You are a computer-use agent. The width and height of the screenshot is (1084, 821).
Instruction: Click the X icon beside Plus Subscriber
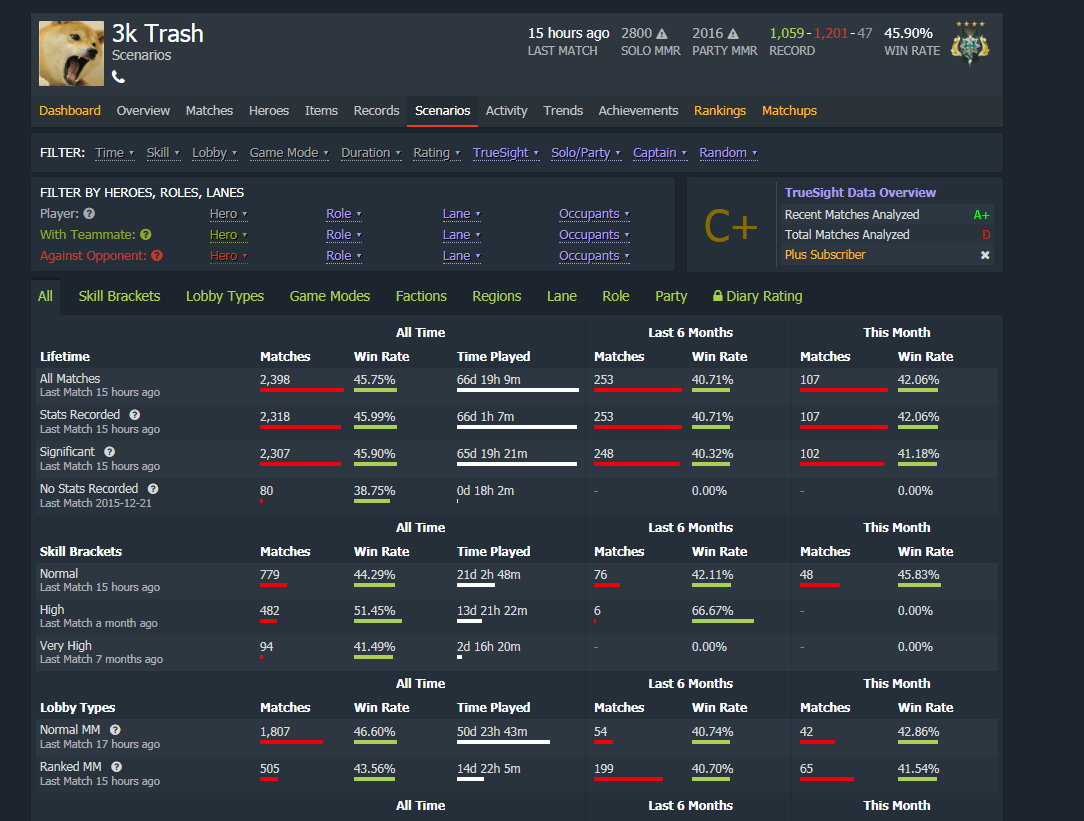pos(985,255)
